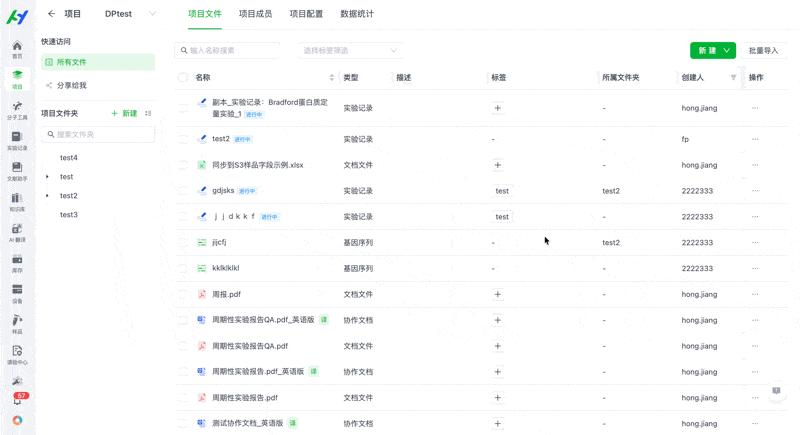Screen dimensions: 800x435
Task: Check the box for gdjsks row
Action: (x=183, y=191)
